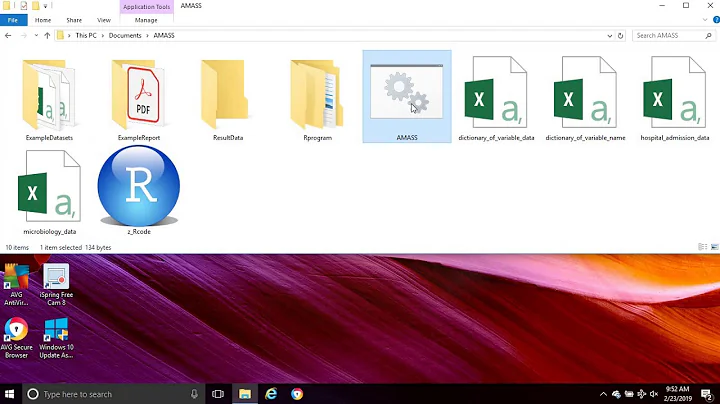Select the AMASS batch file icon
Image resolution: width=720 pixels, height=404 pixels.
[x=407, y=96]
